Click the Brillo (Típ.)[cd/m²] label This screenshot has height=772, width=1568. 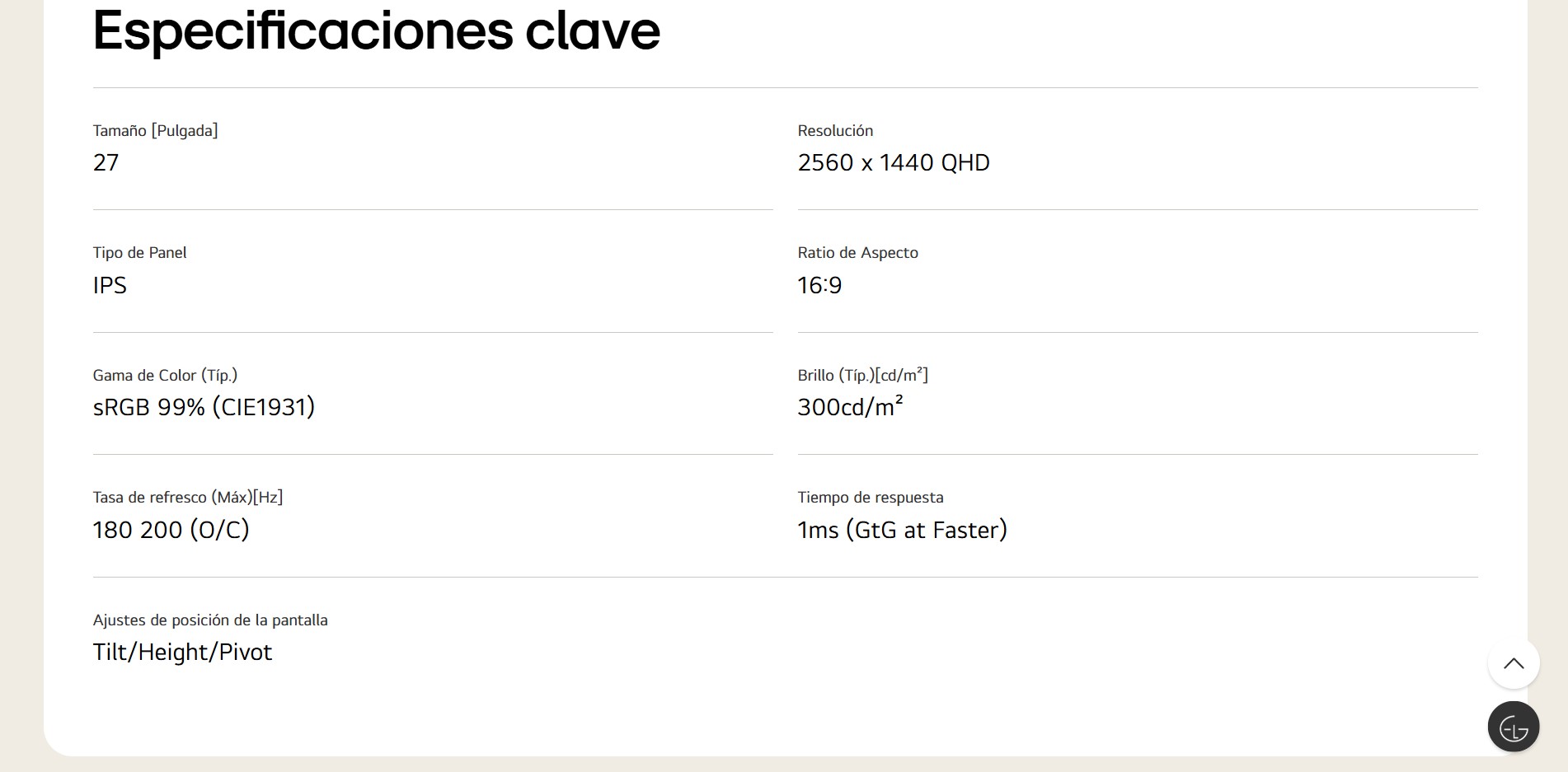862,375
